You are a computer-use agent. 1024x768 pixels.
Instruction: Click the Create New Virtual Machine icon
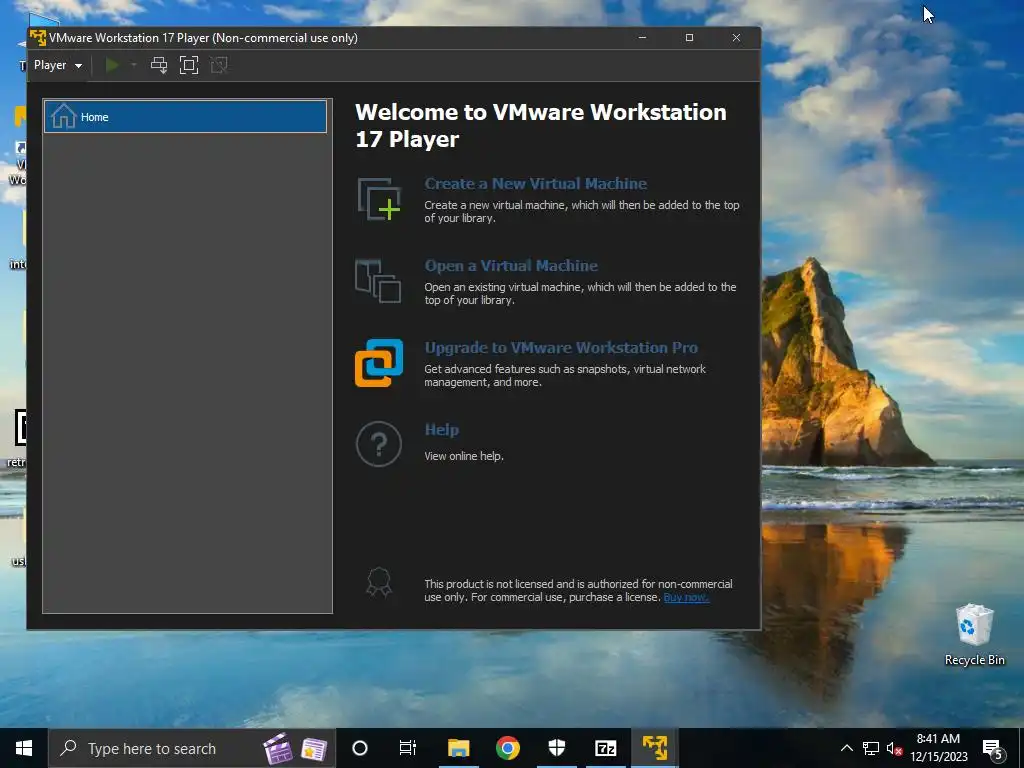click(x=379, y=199)
